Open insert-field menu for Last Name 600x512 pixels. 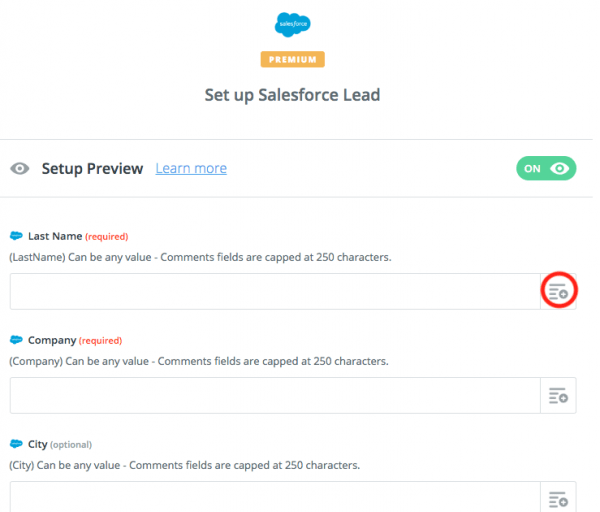558,291
